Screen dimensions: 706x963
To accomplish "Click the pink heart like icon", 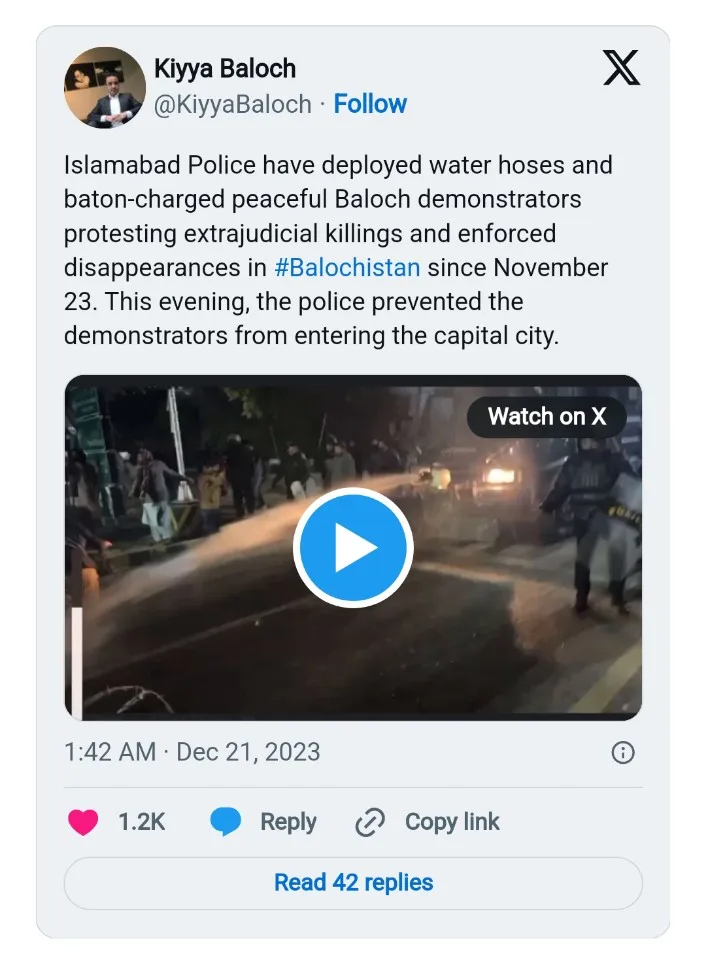I will pos(83,822).
